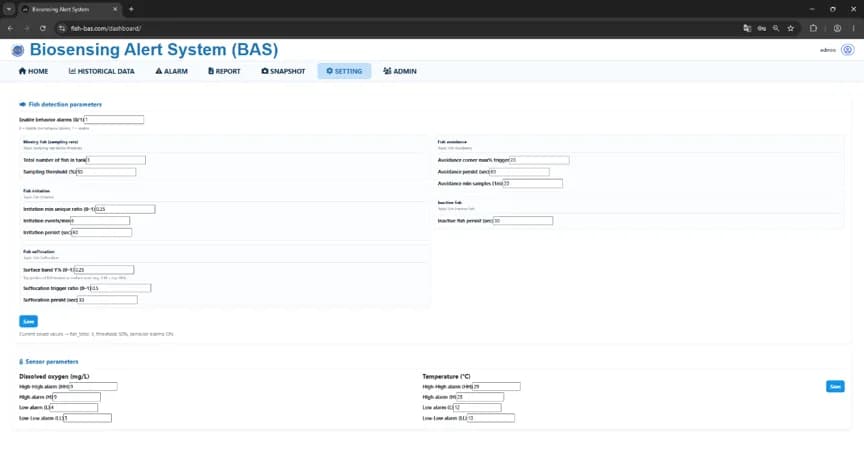Edit temperature Low-Low alarm field
Image resolution: width=864 pixels, height=464 pixels.
[x=490, y=418]
